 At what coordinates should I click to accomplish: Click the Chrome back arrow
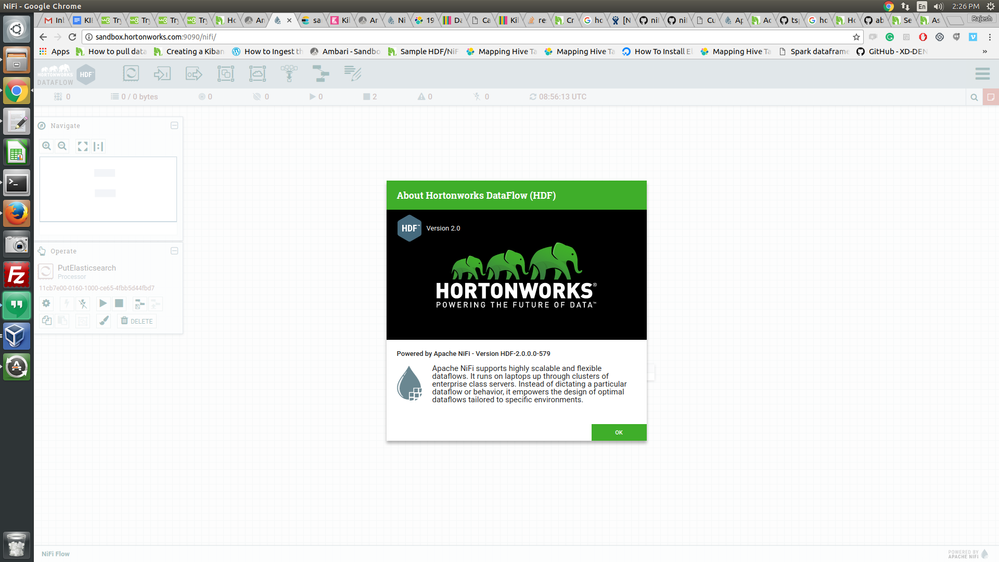(43, 37)
